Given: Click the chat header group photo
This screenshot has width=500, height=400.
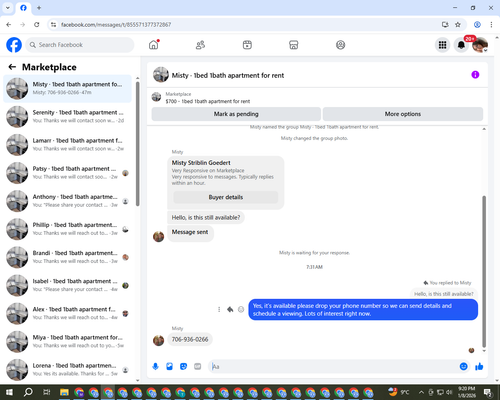Looking at the screenshot, I should (x=161, y=74).
